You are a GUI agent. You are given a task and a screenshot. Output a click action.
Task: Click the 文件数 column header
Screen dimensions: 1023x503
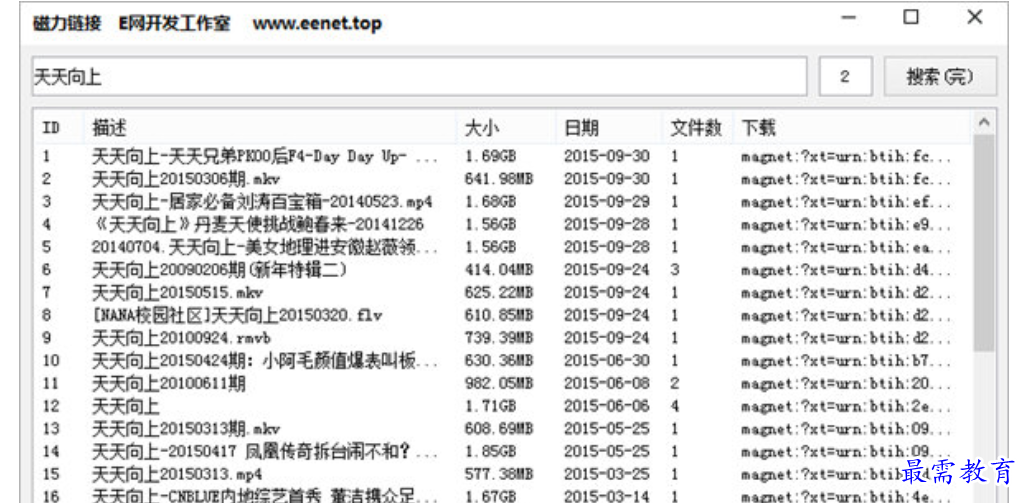(697, 127)
